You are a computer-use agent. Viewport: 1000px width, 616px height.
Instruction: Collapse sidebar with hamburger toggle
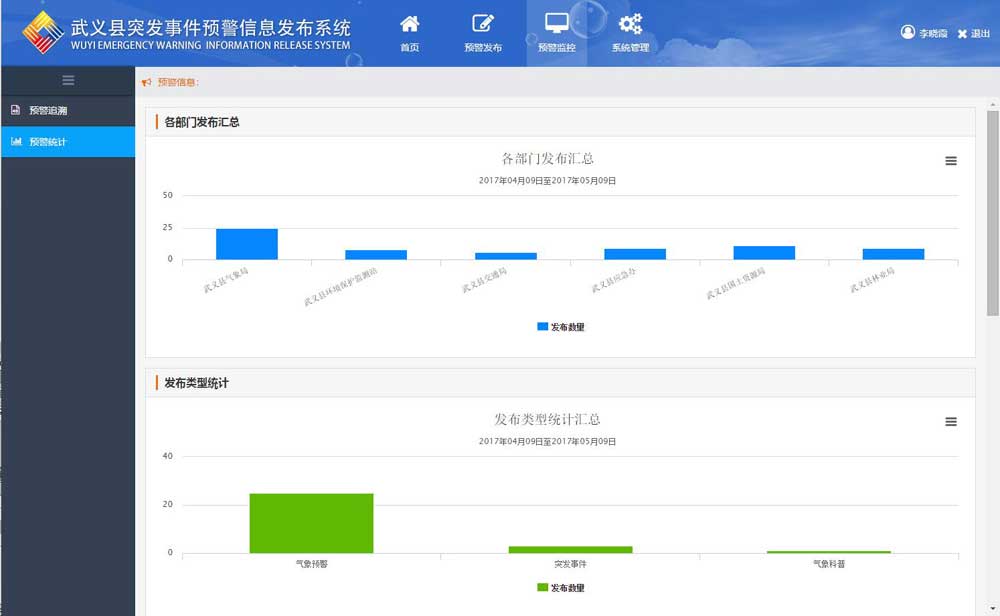point(68,80)
